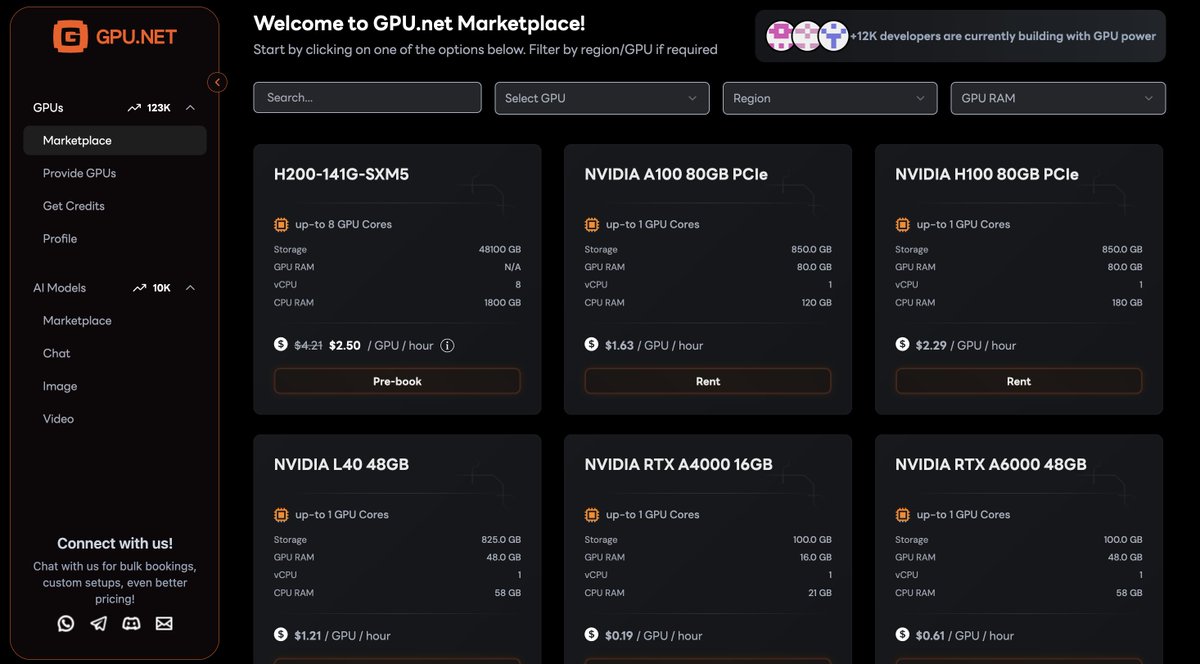Click dollar icon beside $2.29 price

[902, 344]
